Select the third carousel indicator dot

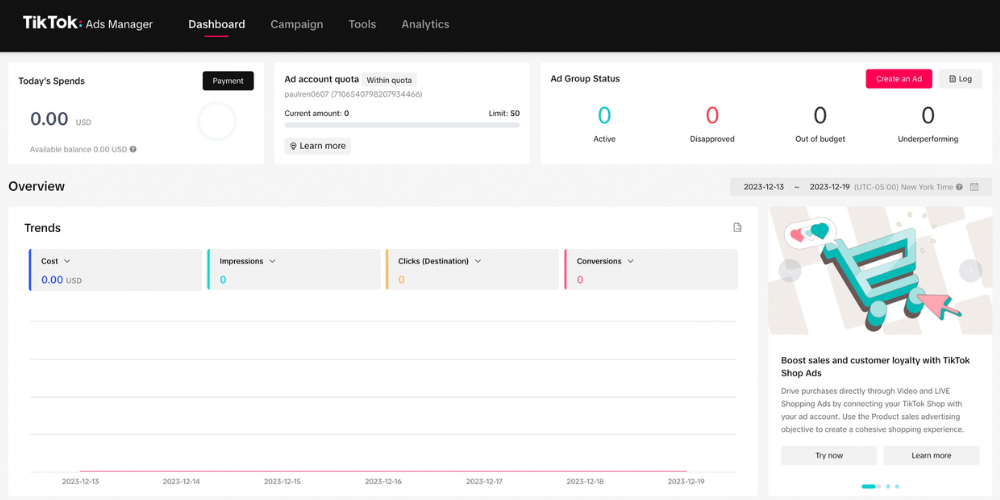[x=897, y=486]
